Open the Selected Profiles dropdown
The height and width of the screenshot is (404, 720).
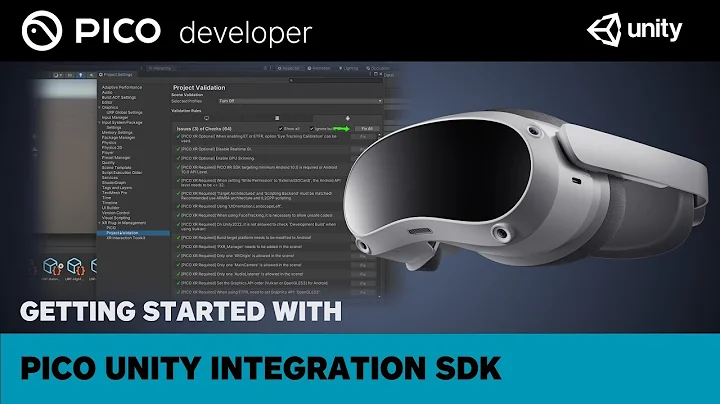(x=300, y=101)
